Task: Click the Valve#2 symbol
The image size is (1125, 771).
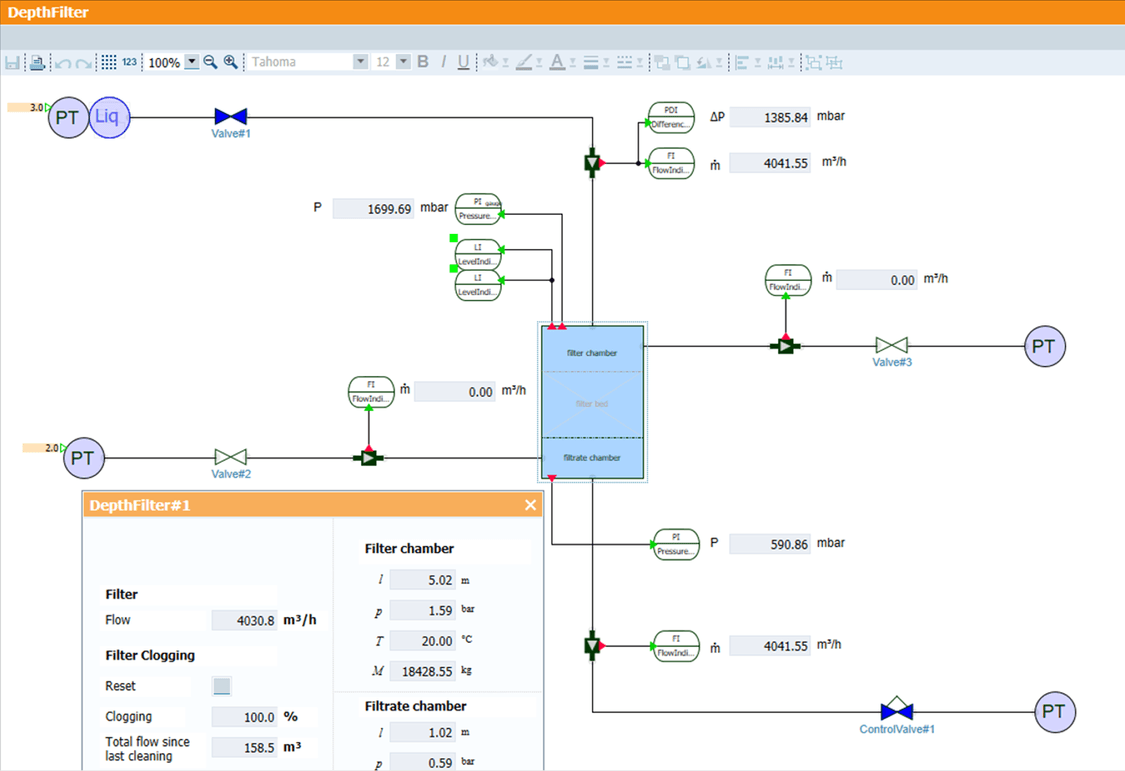Action: click(x=231, y=458)
